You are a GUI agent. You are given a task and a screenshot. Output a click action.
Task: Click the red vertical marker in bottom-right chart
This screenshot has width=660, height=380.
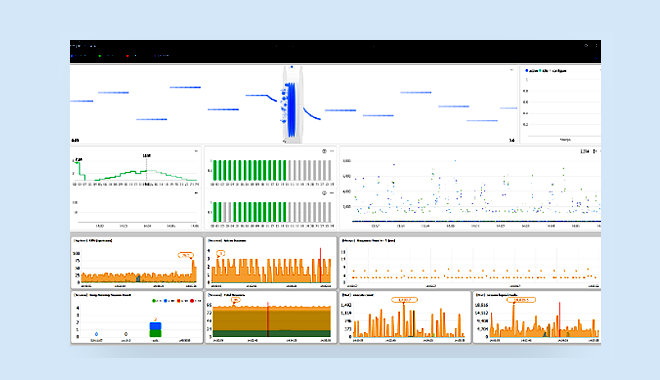559,319
